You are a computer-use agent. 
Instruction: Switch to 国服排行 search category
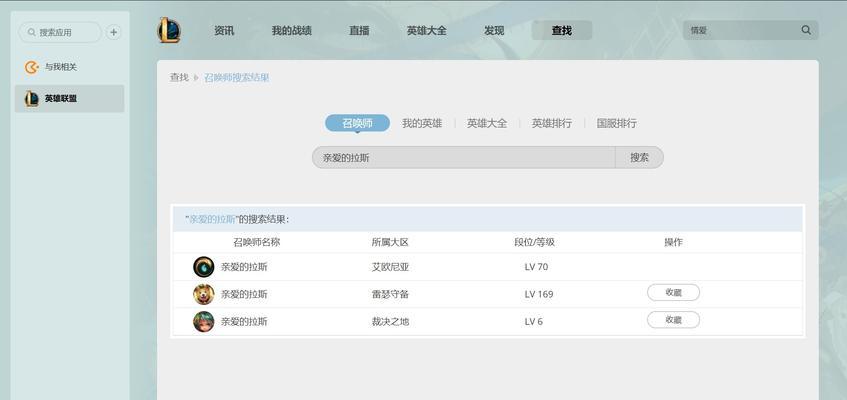616,123
